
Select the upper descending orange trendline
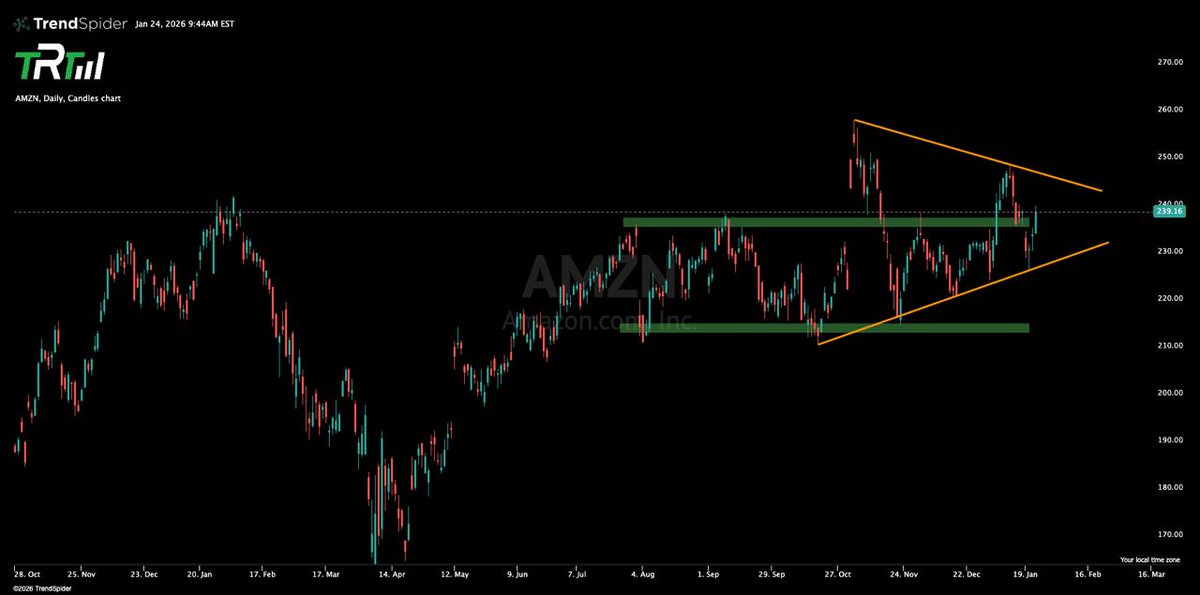pos(978,156)
